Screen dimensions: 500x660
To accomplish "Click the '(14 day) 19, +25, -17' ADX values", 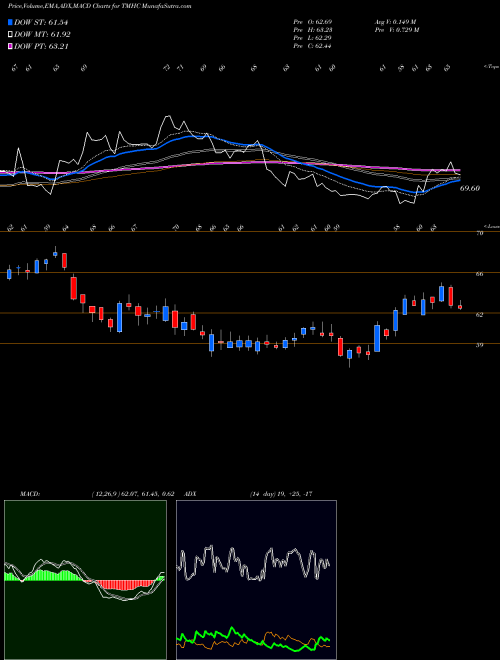I will point(281,494).
